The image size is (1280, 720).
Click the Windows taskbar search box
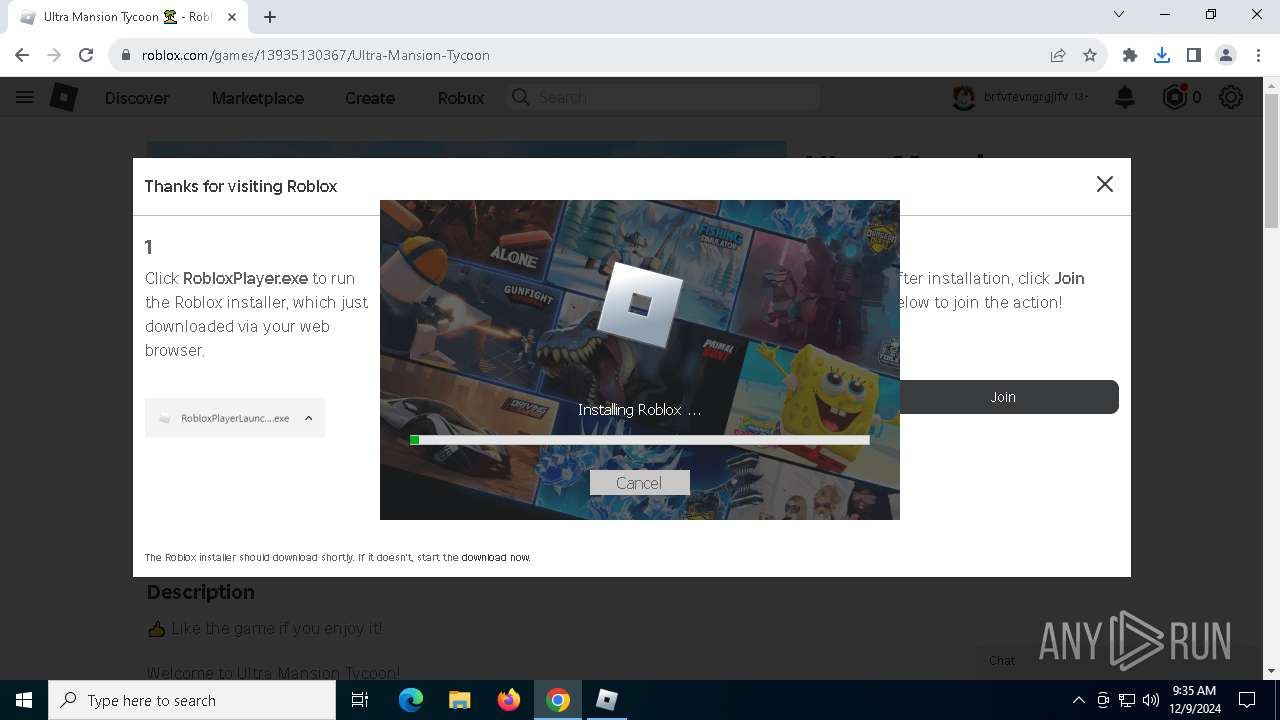(192, 700)
